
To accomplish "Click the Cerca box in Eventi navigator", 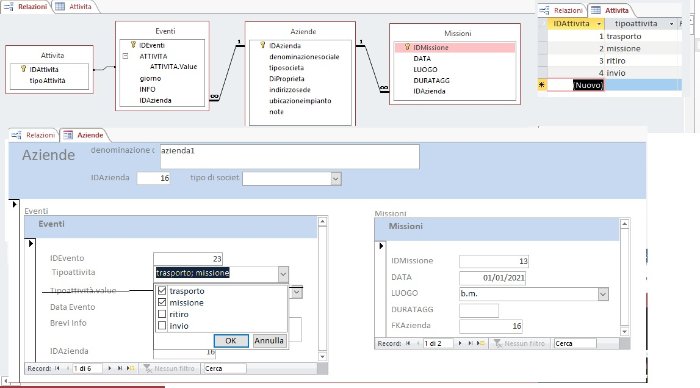I will [x=225, y=368].
